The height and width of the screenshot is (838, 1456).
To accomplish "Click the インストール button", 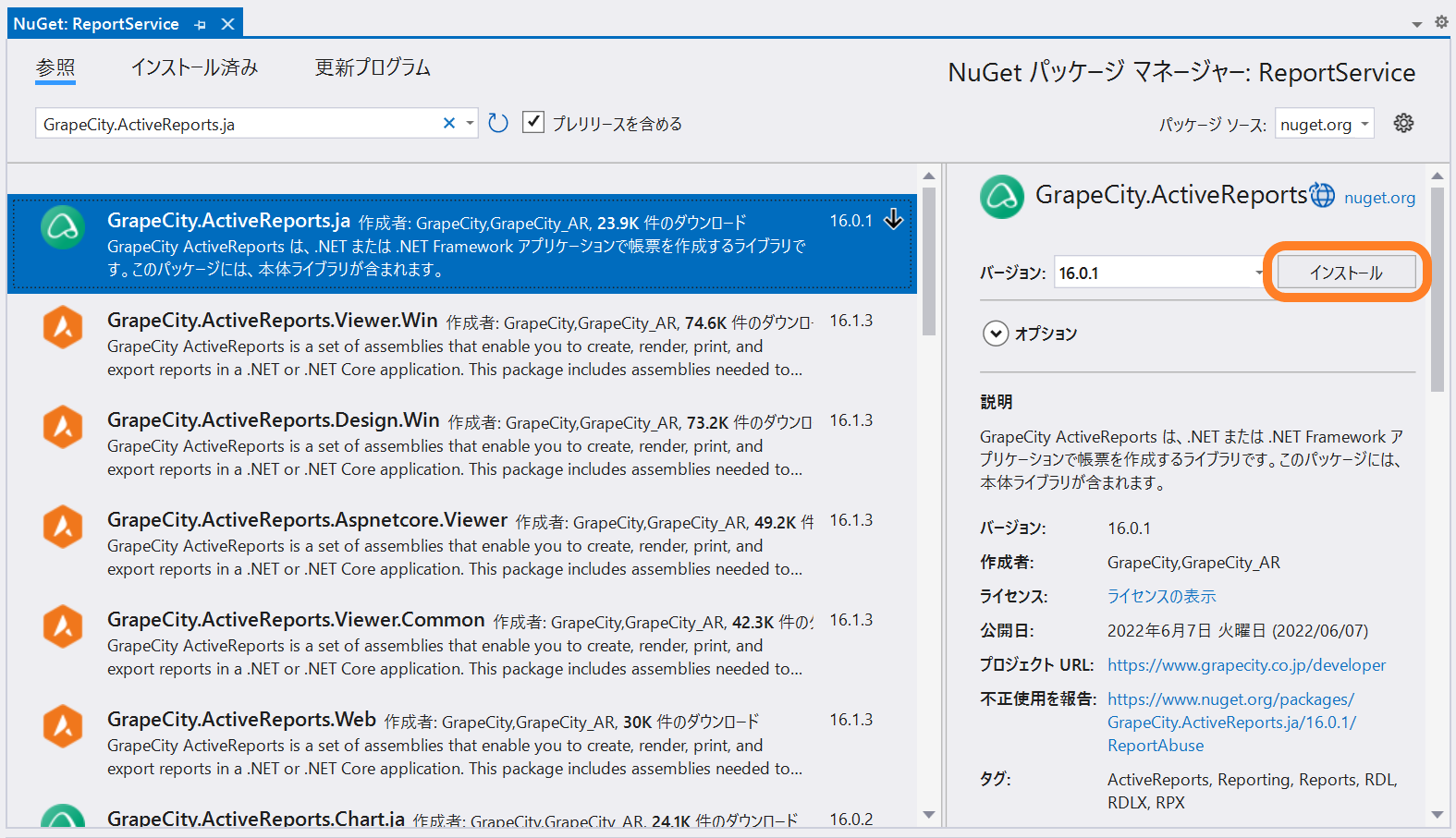I will pyautogui.click(x=1346, y=272).
